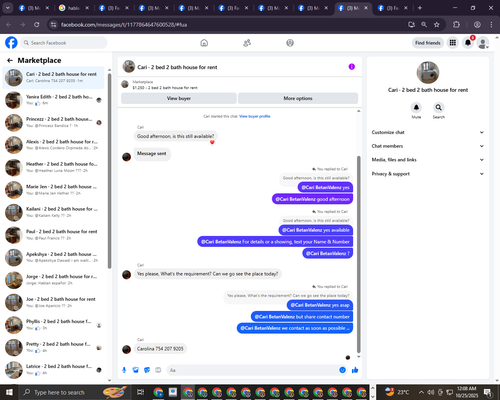Image resolution: width=500 pixels, height=400 pixels.
Task: Open the Facebook menu grid icon
Action: click(453, 43)
